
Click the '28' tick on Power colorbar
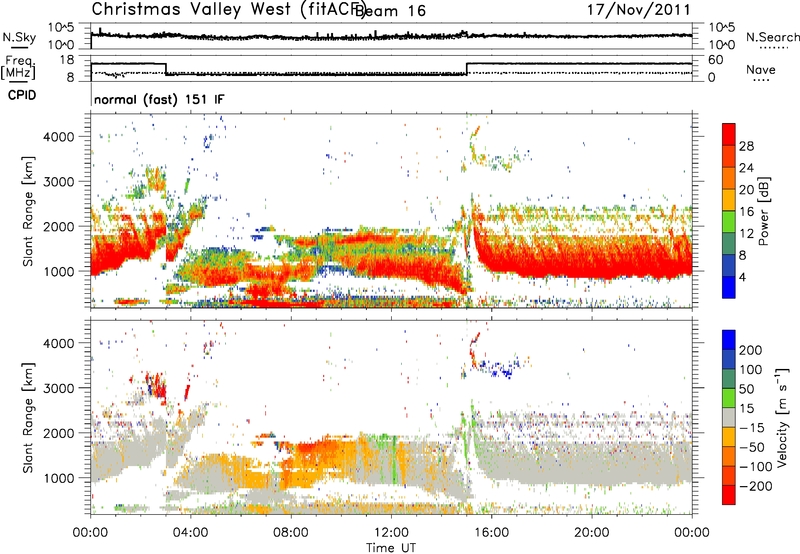coord(746,146)
